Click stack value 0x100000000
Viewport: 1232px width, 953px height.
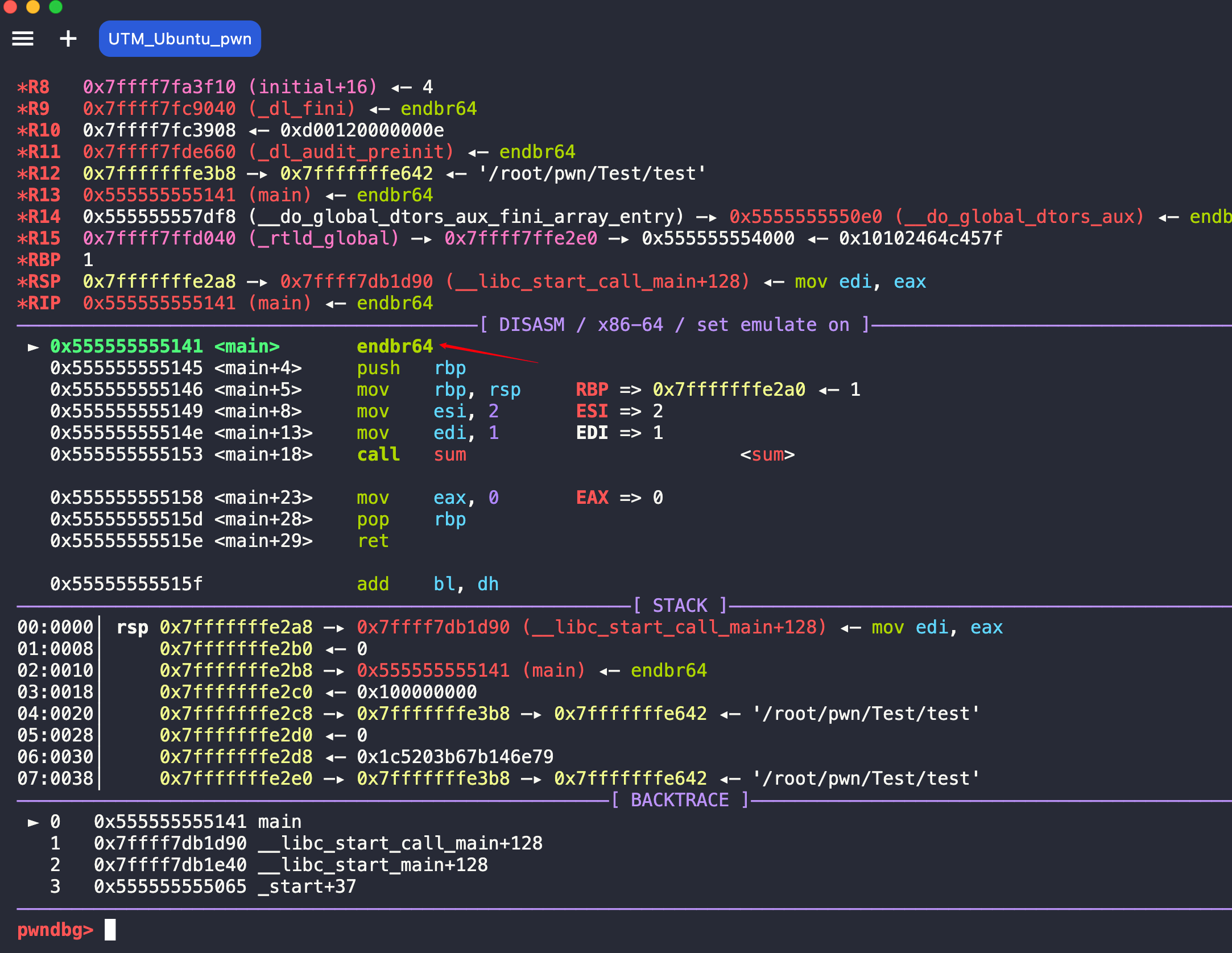tap(417, 692)
